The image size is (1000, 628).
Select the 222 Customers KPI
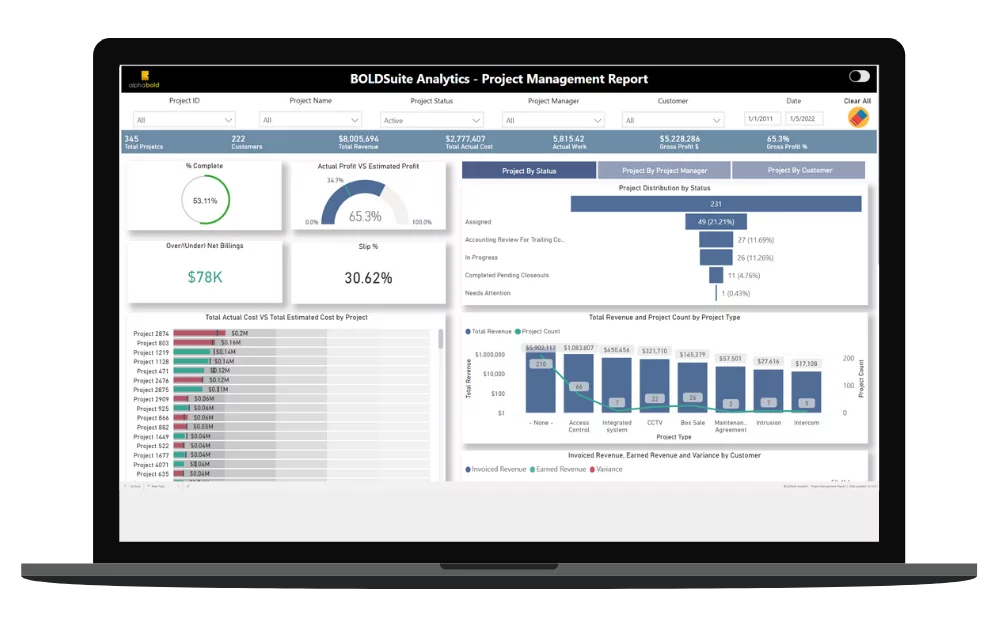(x=246, y=142)
